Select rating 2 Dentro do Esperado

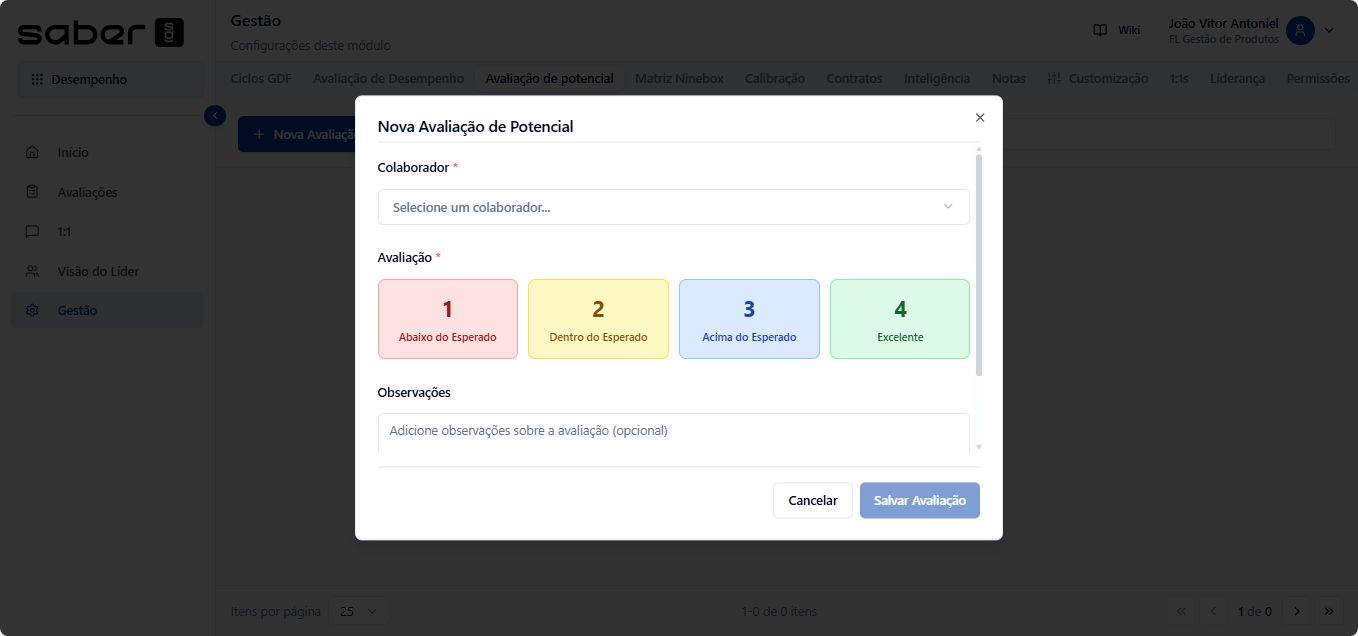pyautogui.click(x=598, y=319)
